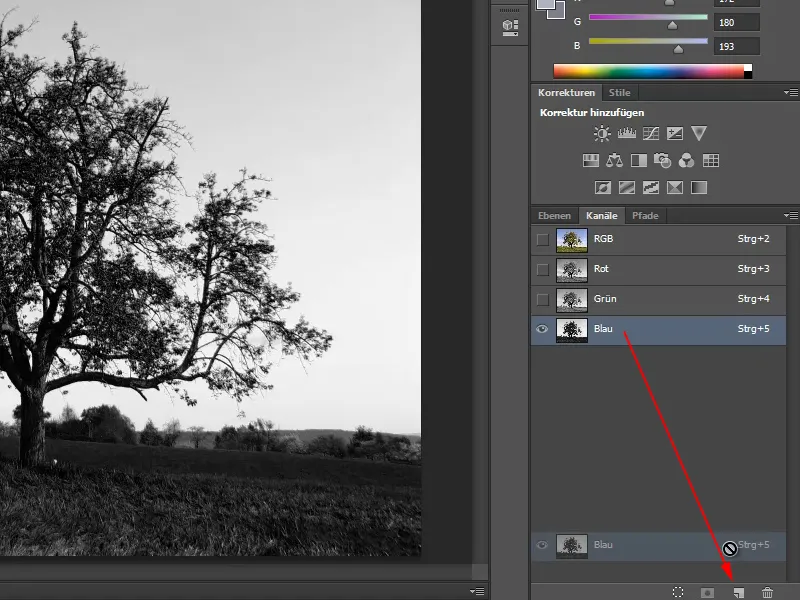
Task: Add a Brightness/Contrast adjustment (sun icon)
Action: [602, 134]
